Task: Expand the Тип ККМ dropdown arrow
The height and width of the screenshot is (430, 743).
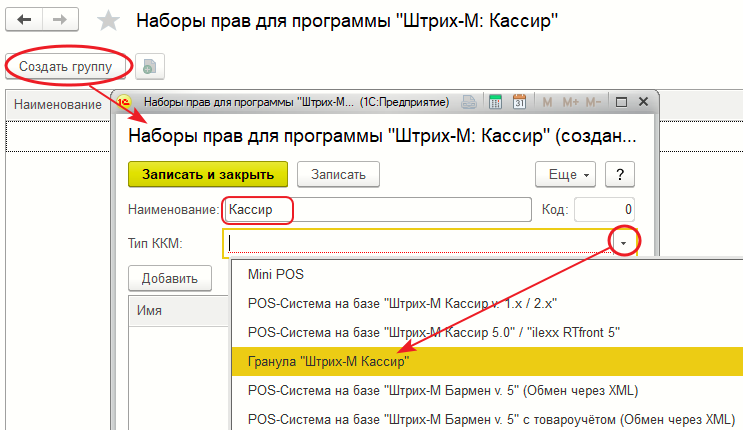Action: [x=624, y=243]
